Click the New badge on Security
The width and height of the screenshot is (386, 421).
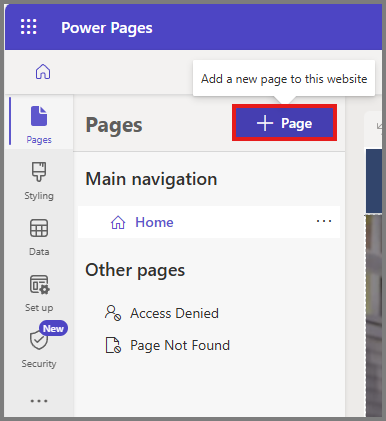pos(53,329)
